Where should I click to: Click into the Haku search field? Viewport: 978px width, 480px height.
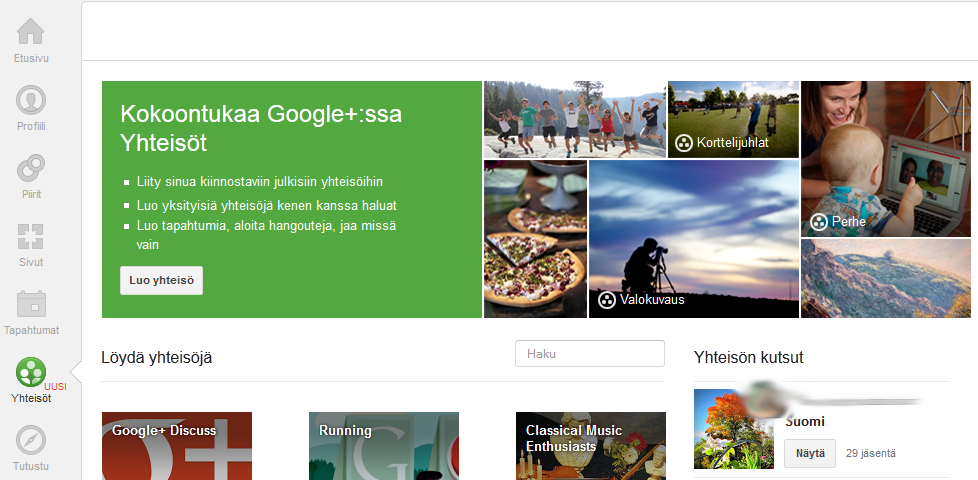click(x=589, y=354)
